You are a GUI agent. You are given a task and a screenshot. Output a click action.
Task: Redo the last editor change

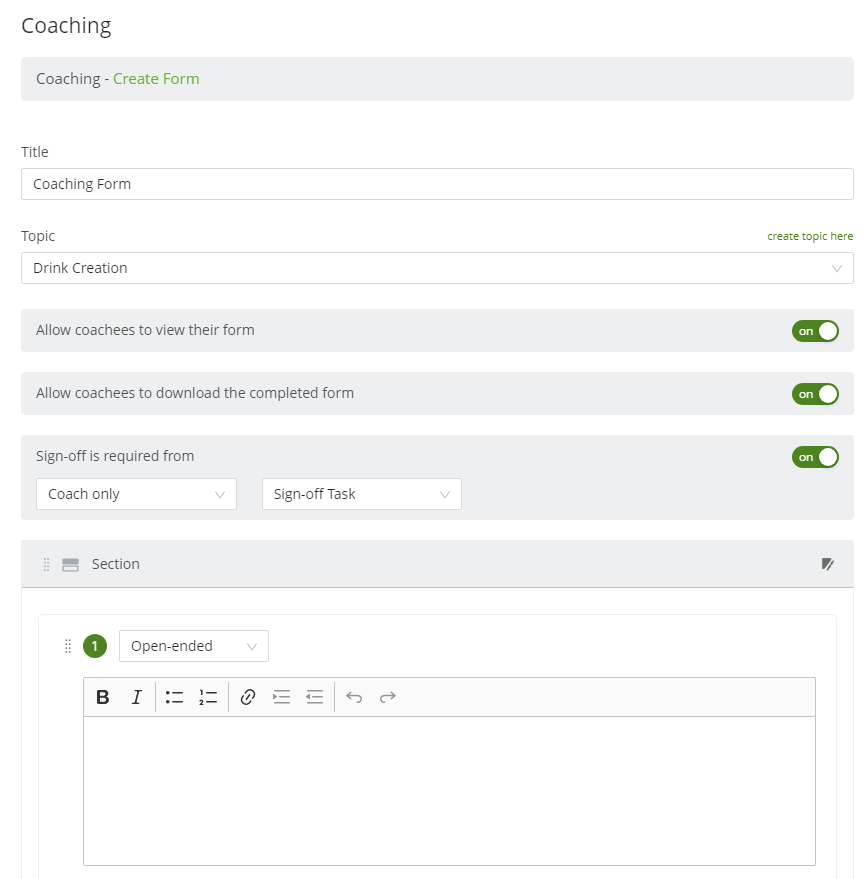point(387,697)
